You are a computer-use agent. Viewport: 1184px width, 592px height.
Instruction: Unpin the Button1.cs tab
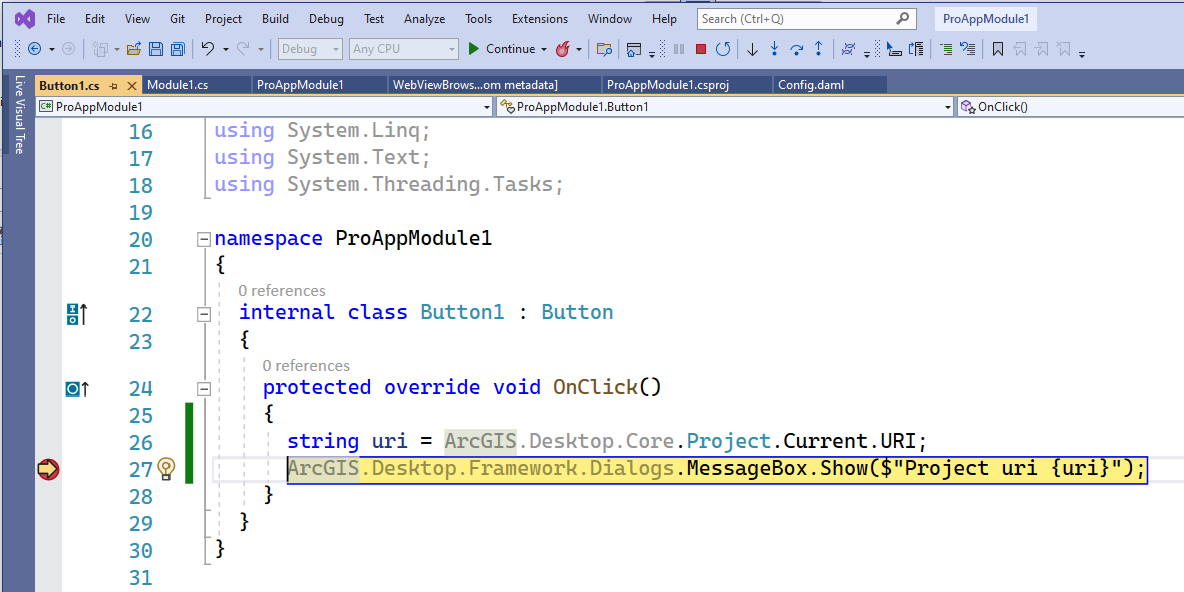coord(113,85)
